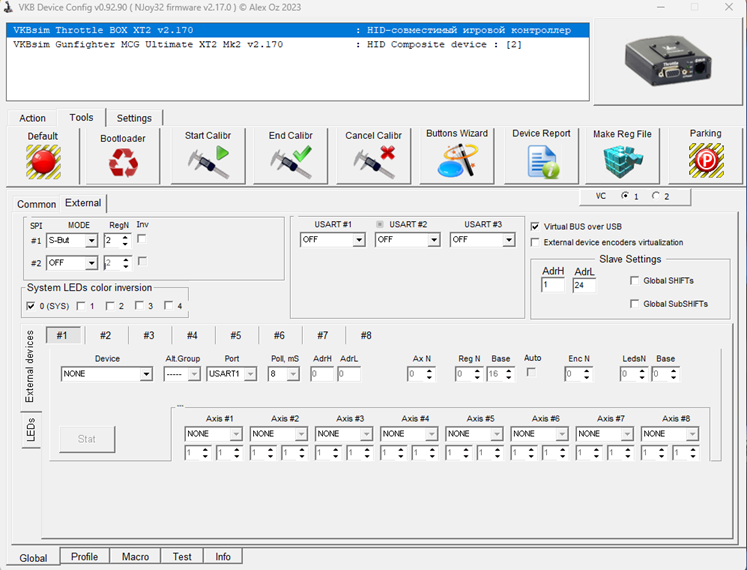Disable Virtual BUS over USB checkbox
This screenshot has width=747, height=570.
(536, 227)
